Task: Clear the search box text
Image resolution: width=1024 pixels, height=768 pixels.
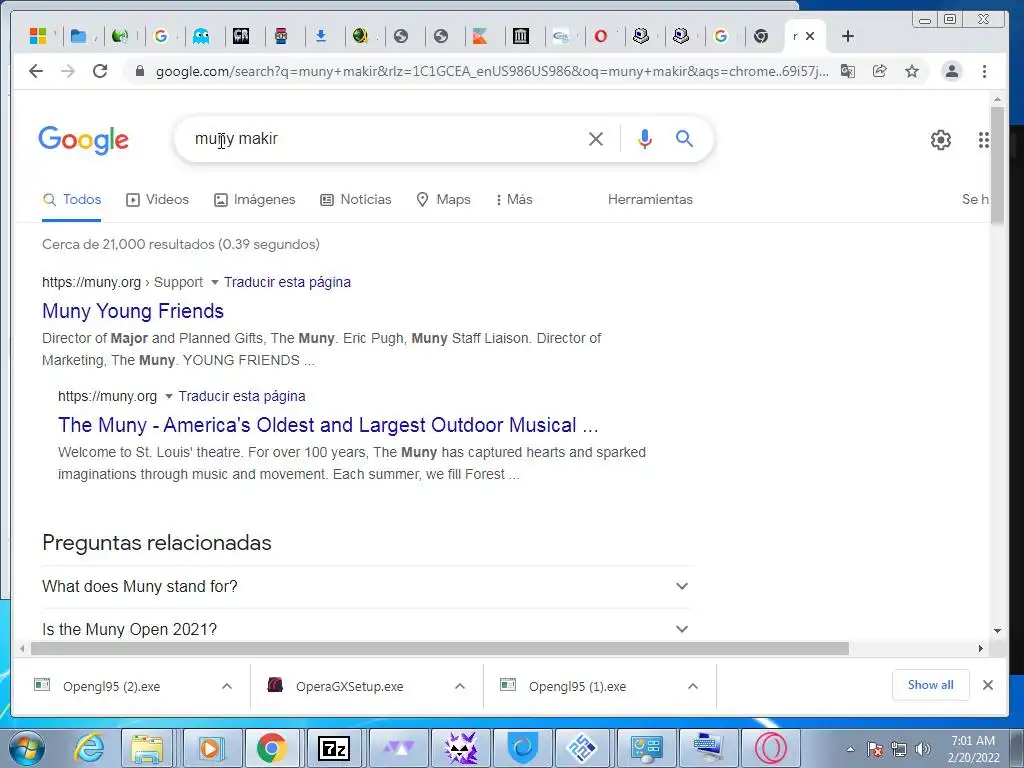Action: [x=596, y=138]
